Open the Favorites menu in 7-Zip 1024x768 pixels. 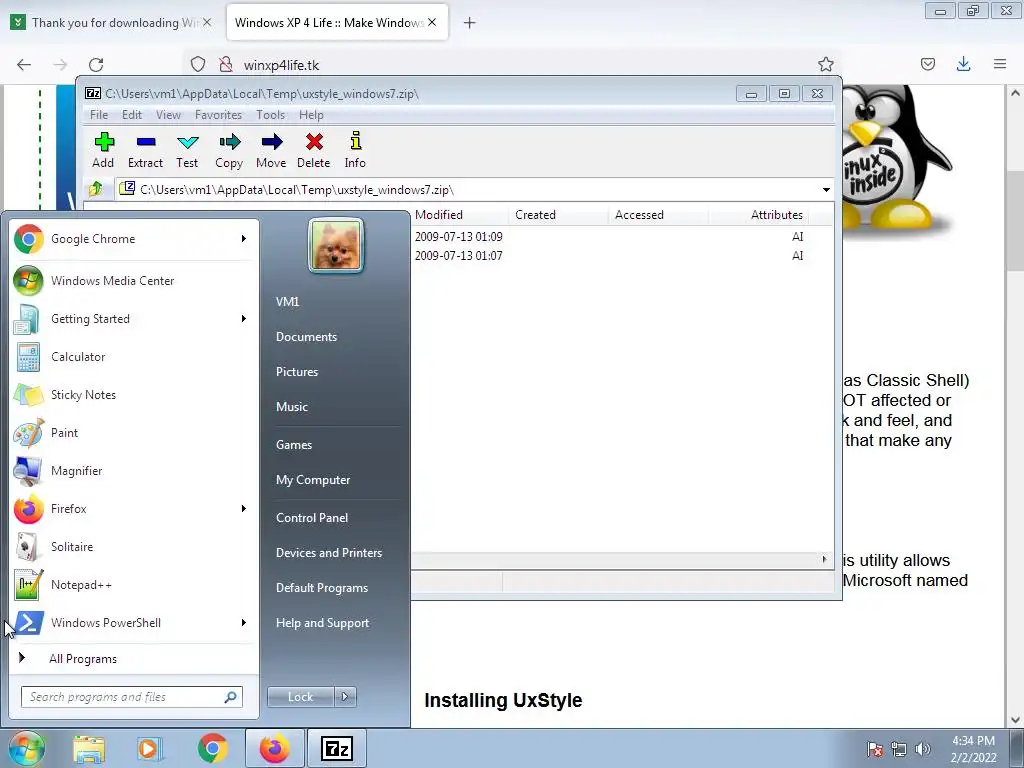point(218,115)
